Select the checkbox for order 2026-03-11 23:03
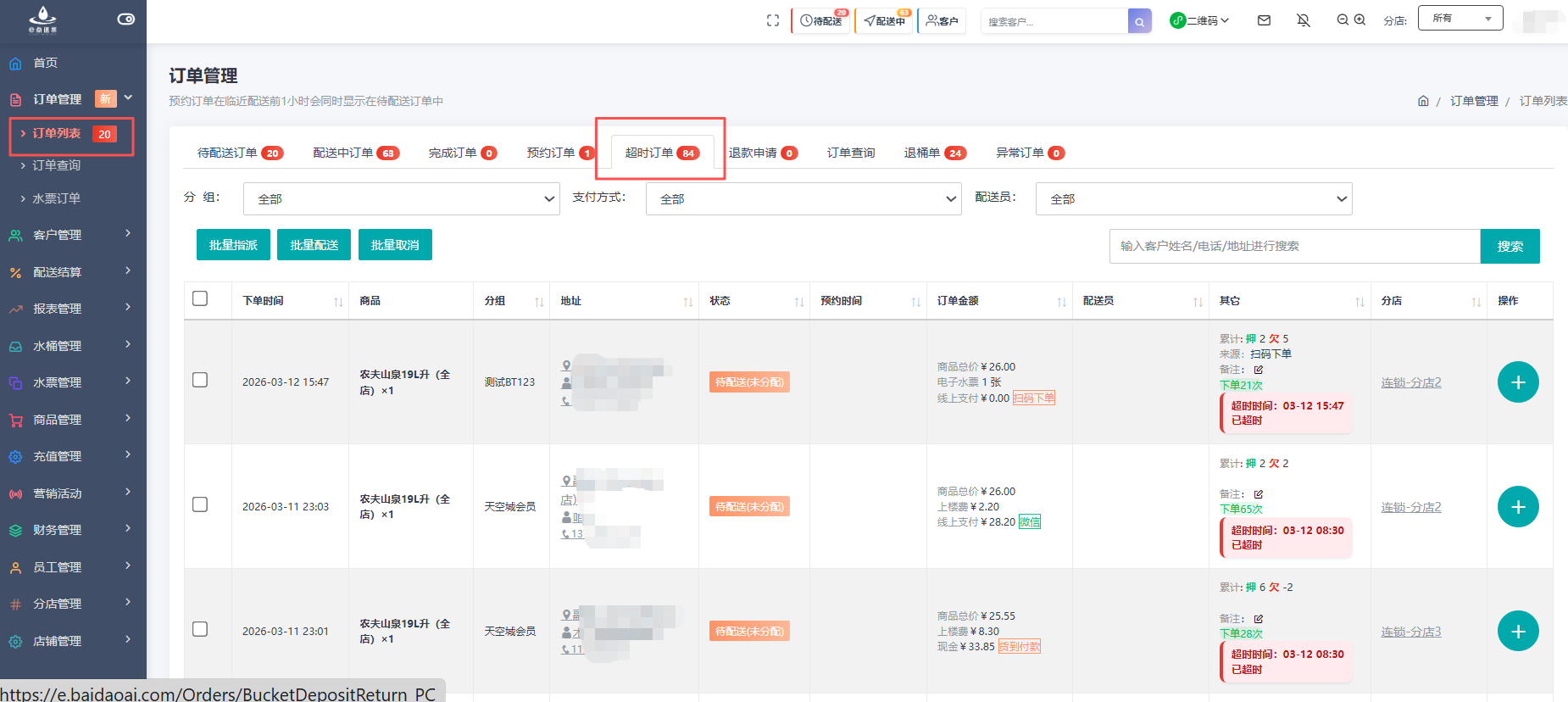The image size is (1568, 702). point(200,504)
